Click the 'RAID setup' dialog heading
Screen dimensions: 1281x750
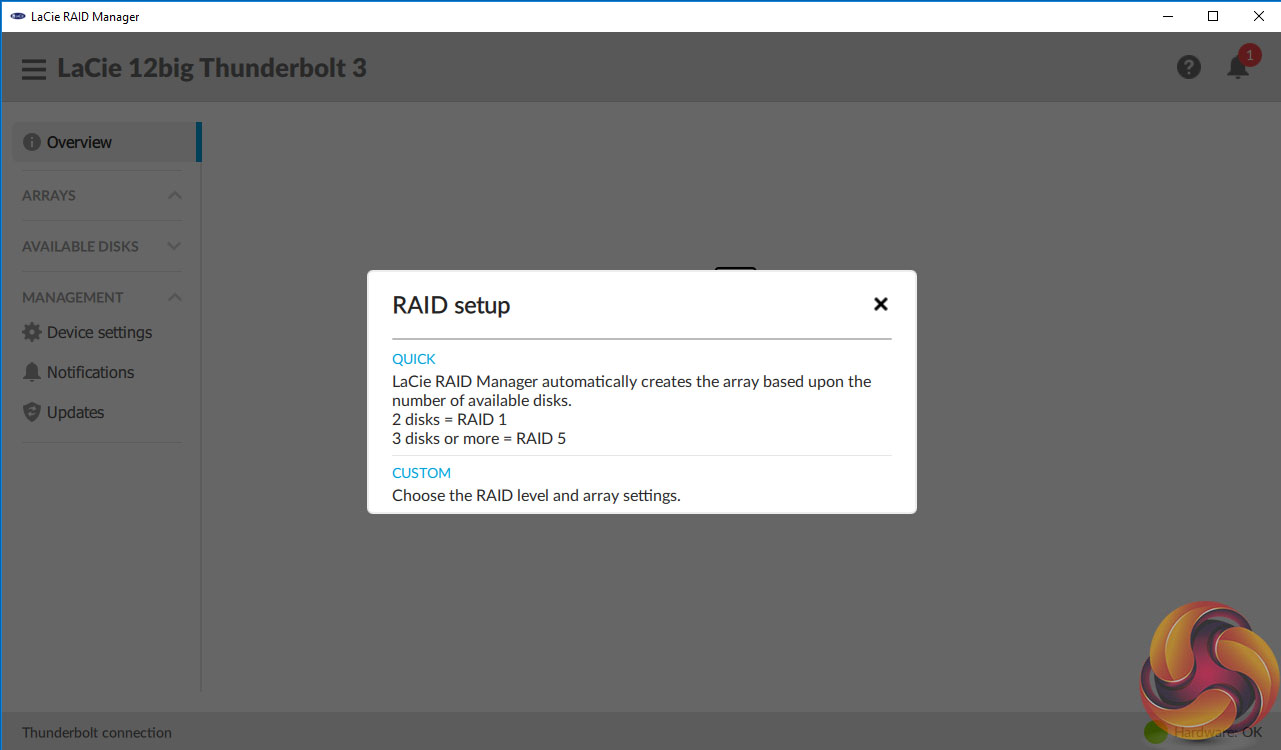[451, 305]
